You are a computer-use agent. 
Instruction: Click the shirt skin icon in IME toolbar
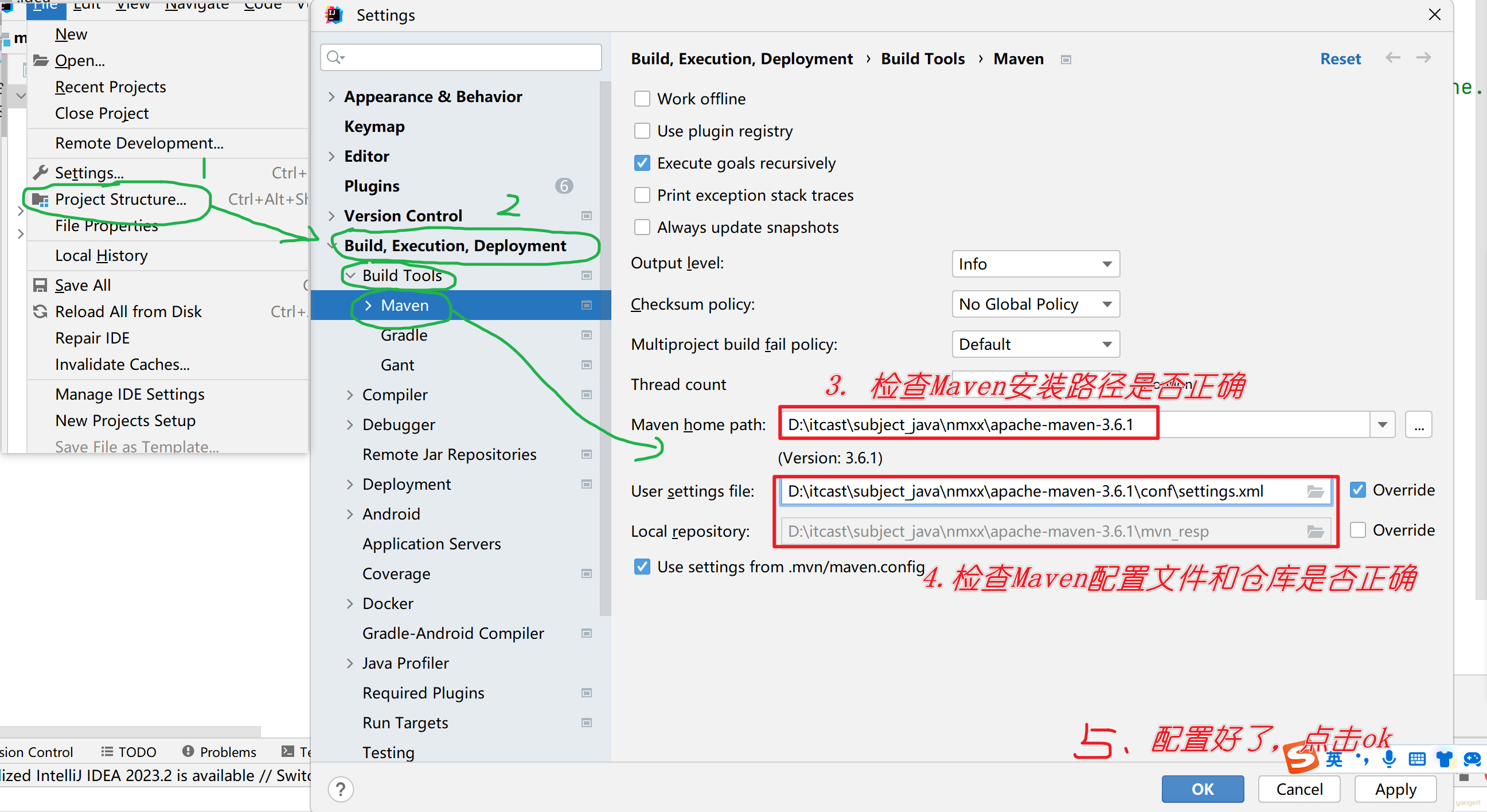tap(1445, 759)
